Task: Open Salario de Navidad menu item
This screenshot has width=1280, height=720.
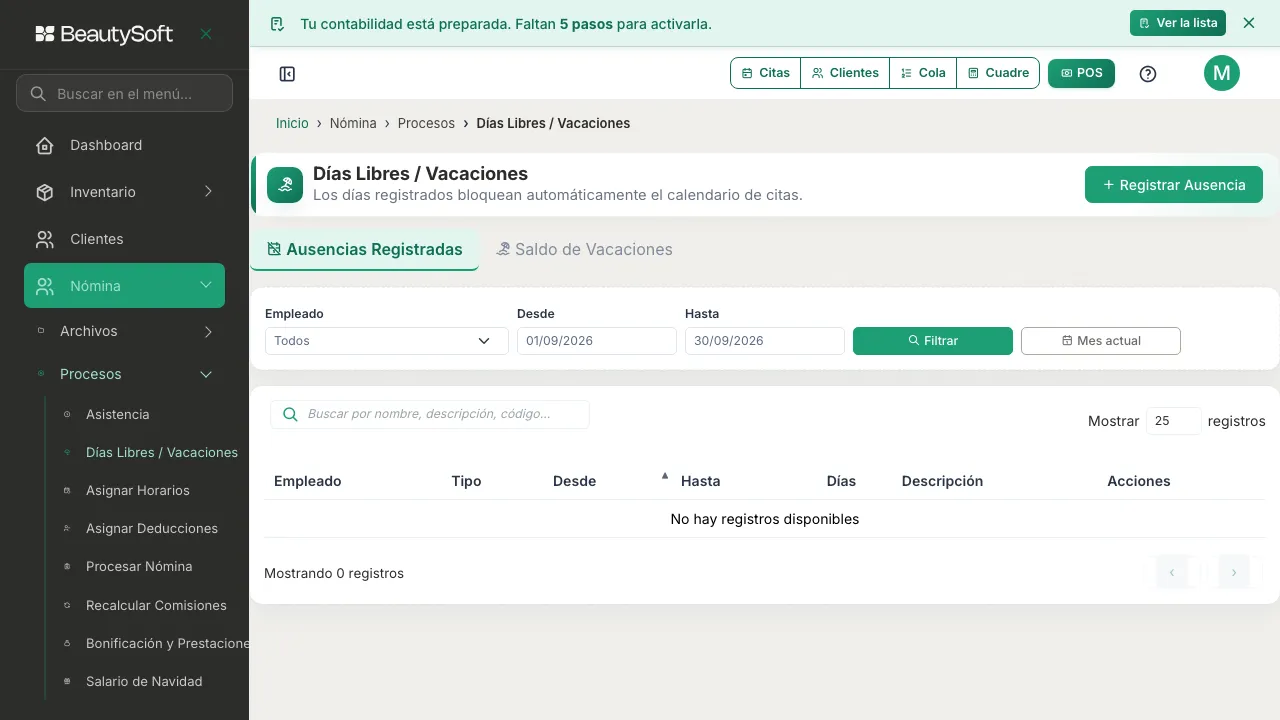Action: click(x=144, y=682)
